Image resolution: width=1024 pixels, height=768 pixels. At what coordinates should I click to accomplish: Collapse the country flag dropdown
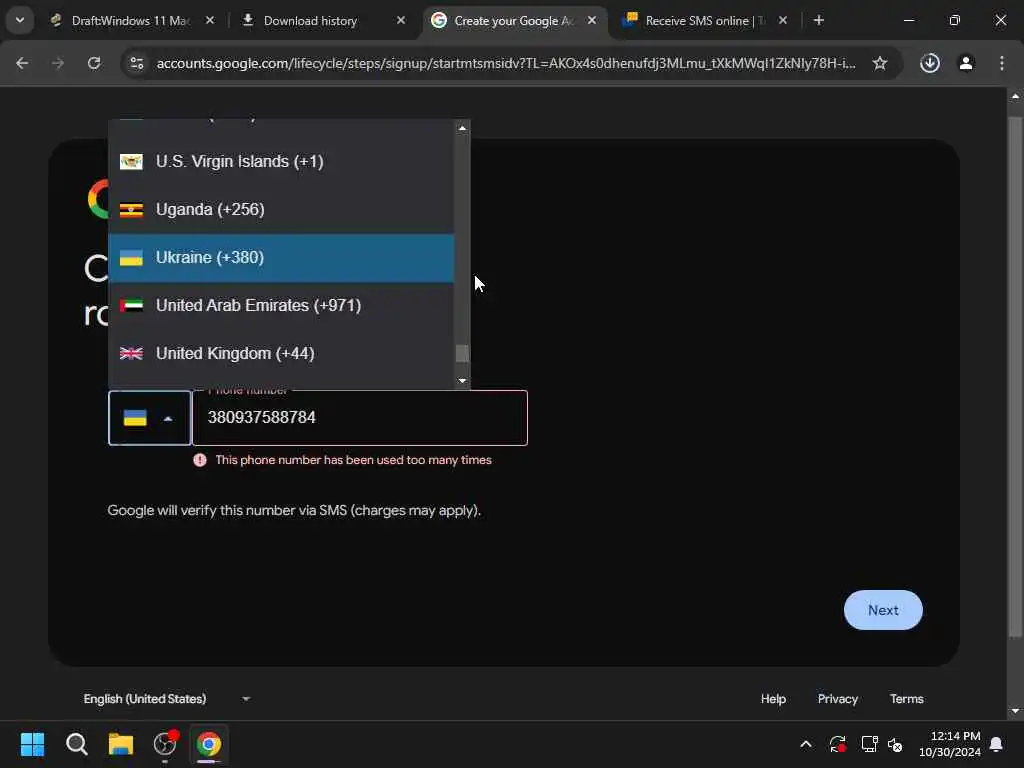[150, 418]
